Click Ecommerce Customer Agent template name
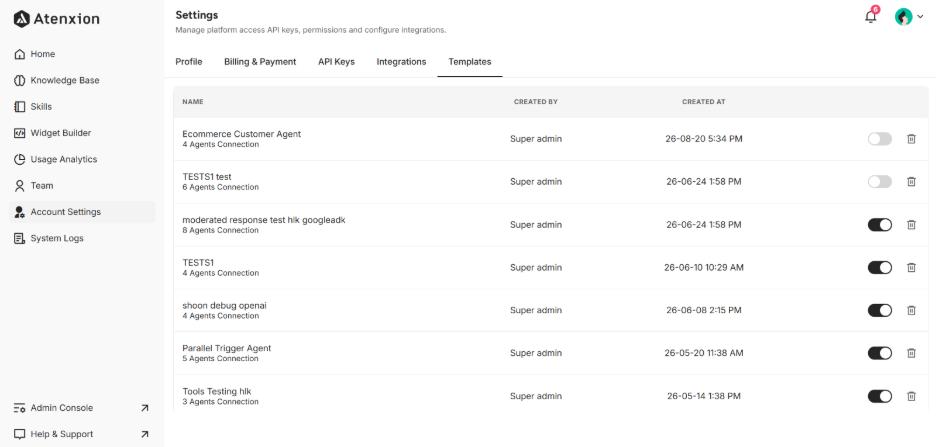Viewport: 936px width, 447px height. coord(241,134)
